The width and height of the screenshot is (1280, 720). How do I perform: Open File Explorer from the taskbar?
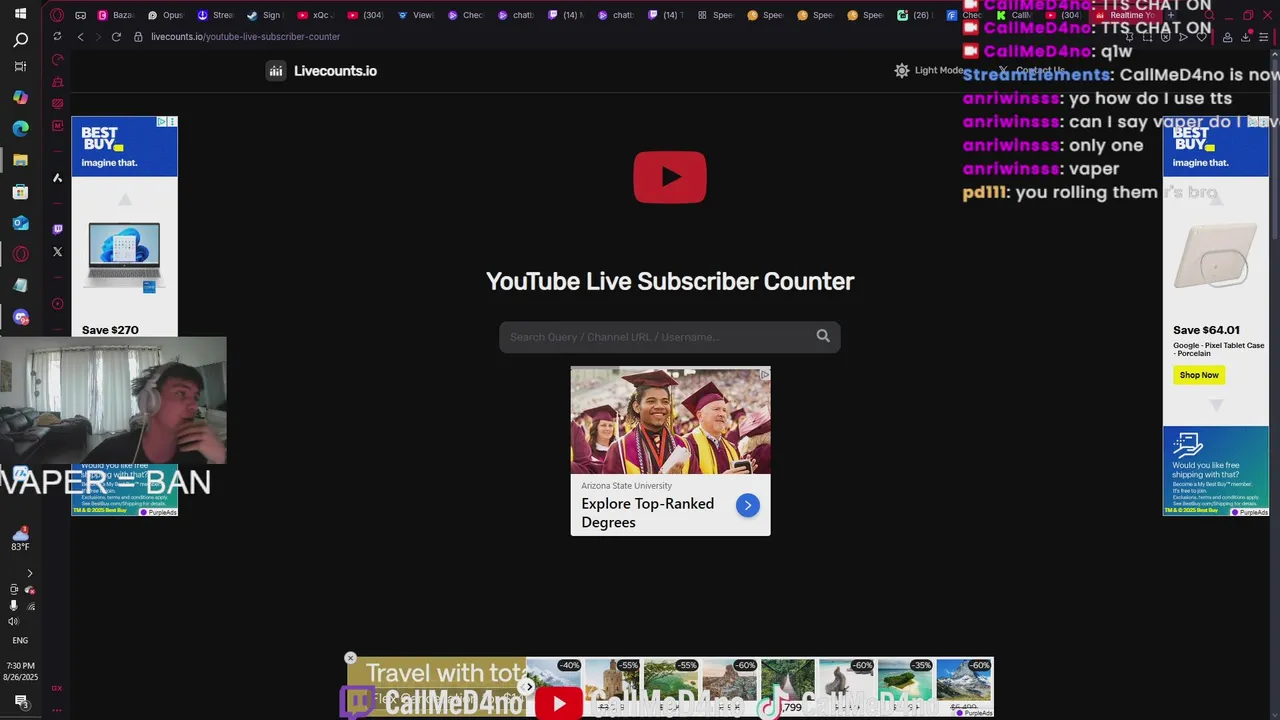pos(20,159)
